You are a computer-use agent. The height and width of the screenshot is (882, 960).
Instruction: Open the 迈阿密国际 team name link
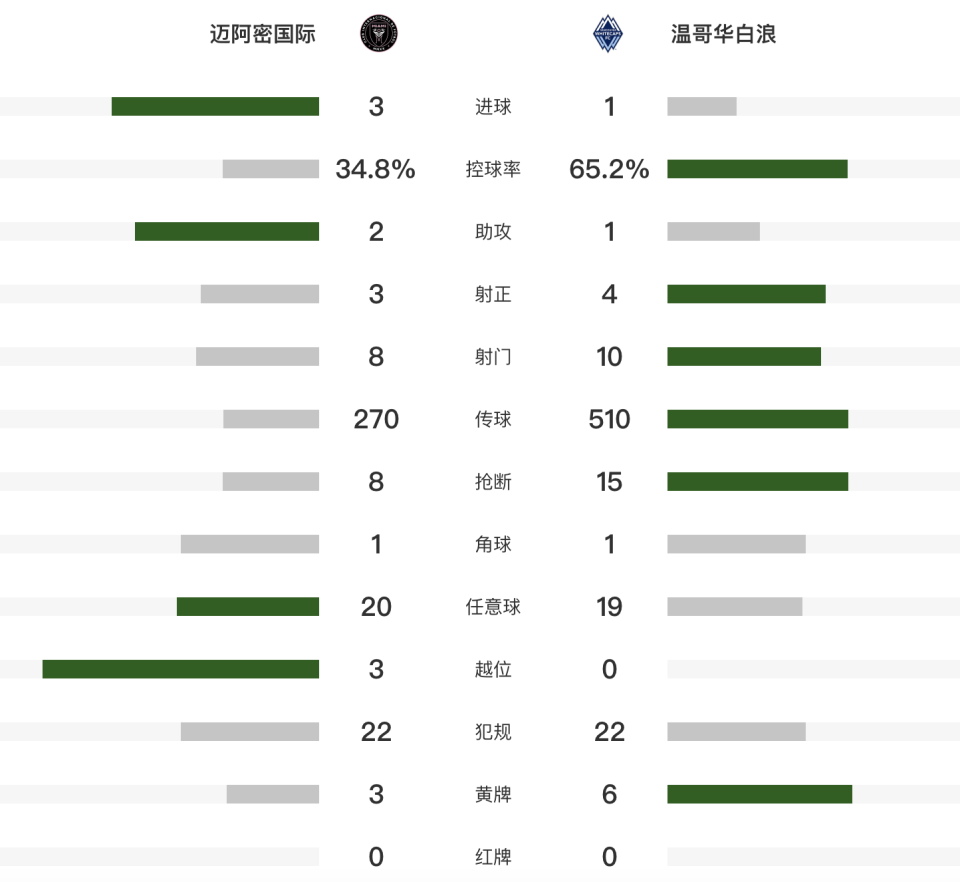(x=263, y=35)
